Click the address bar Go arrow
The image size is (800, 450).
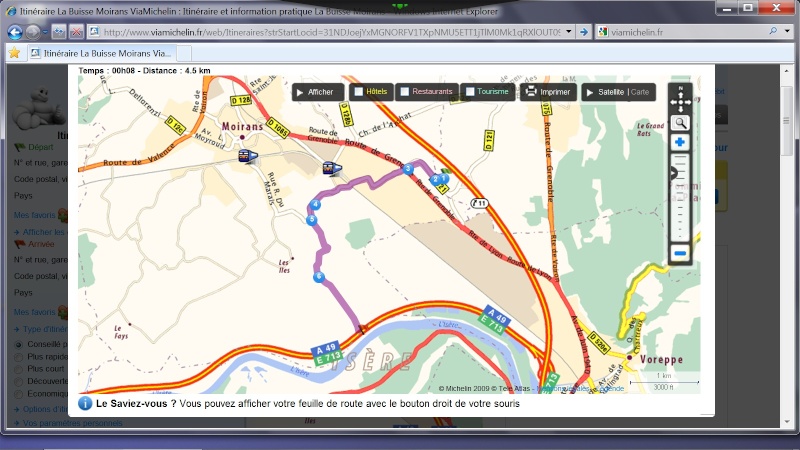(x=584, y=32)
